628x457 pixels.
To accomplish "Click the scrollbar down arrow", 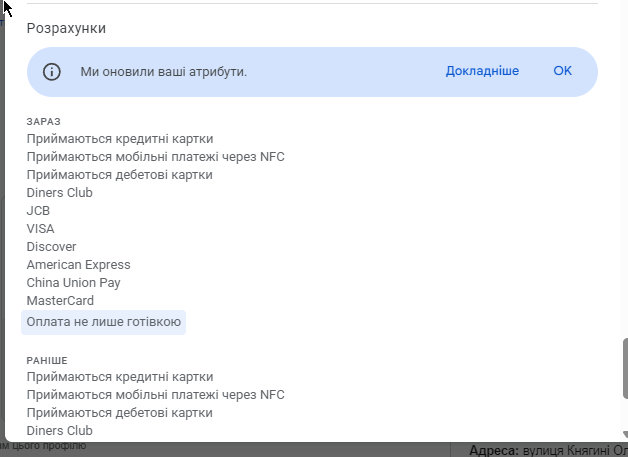I will click(625, 434).
